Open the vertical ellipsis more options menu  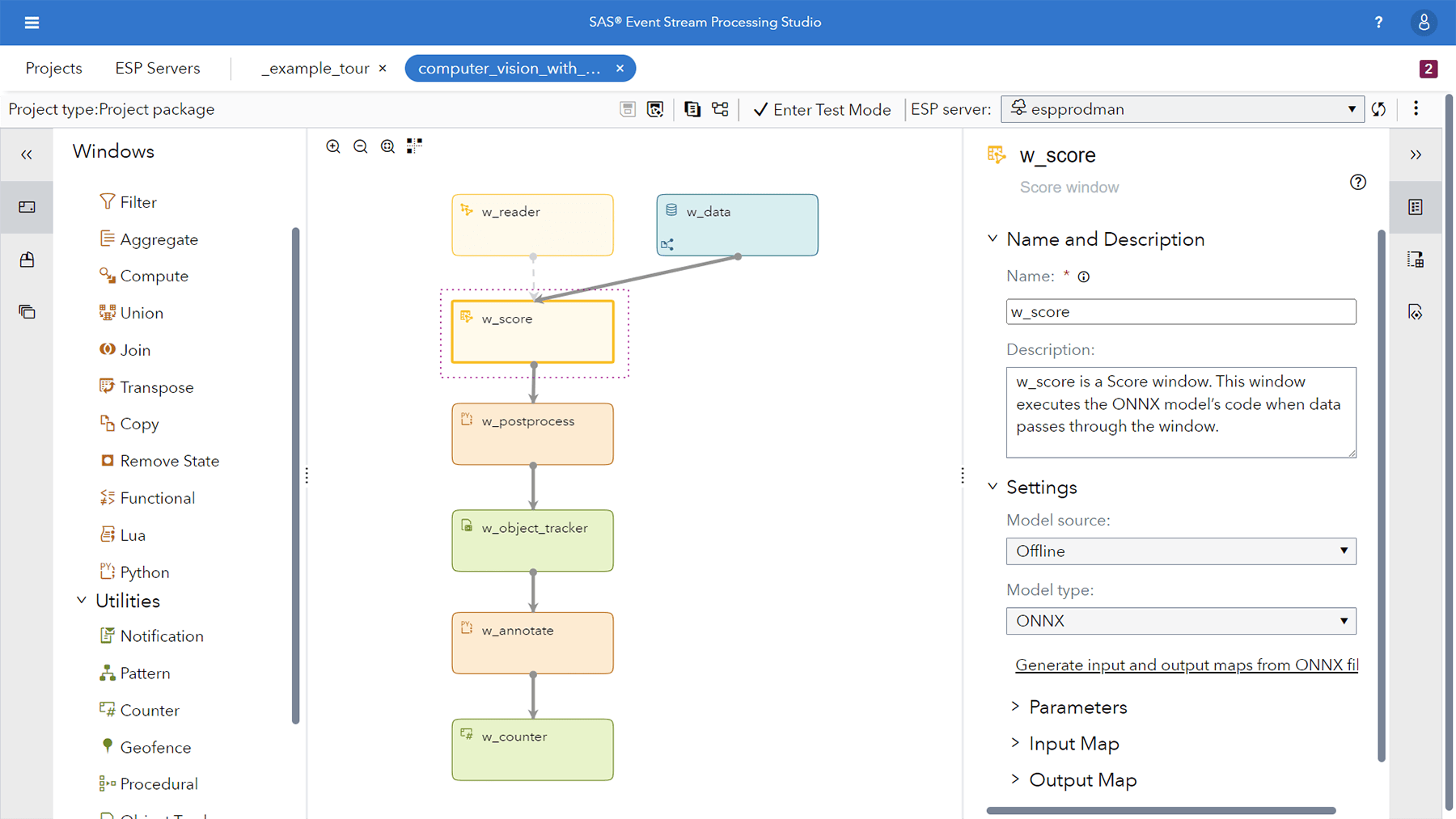click(1416, 108)
